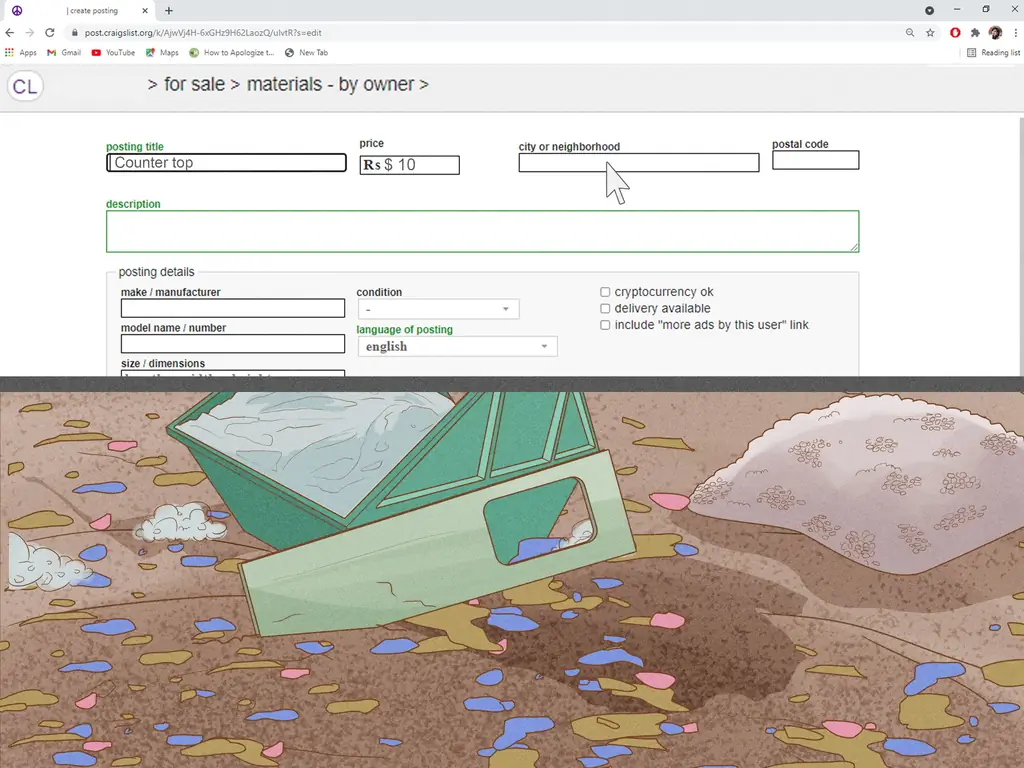Viewport: 1024px width, 768px height.
Task: Click the browser back arrow
Action: tap(9, 33)
